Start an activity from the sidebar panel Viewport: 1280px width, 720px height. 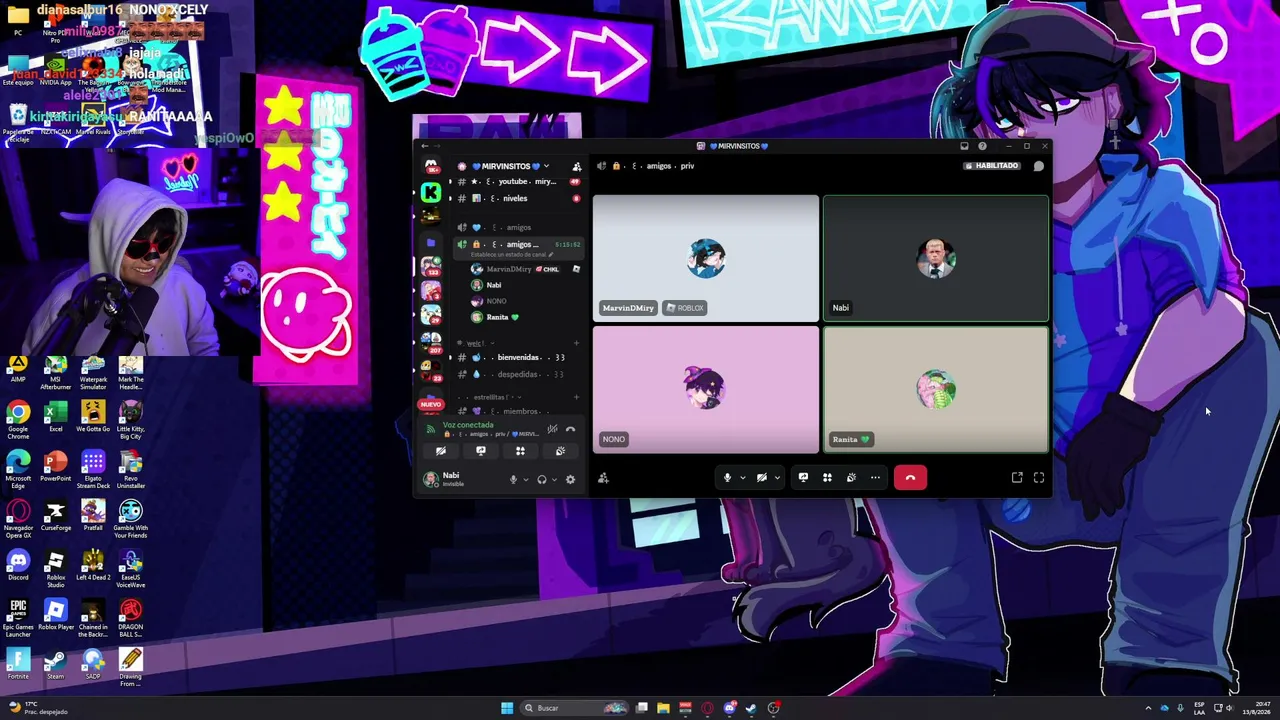pos(520,451)
